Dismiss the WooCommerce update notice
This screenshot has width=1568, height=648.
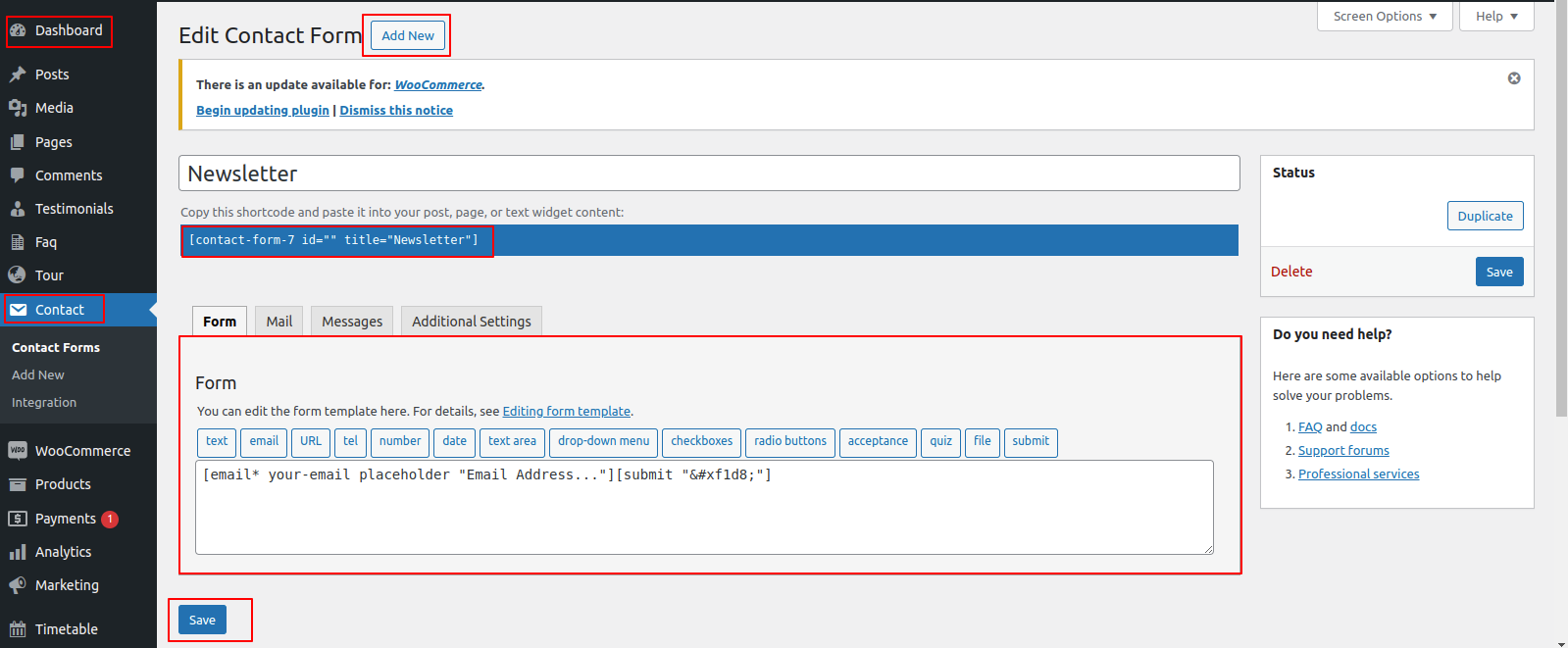point(1514,78)
